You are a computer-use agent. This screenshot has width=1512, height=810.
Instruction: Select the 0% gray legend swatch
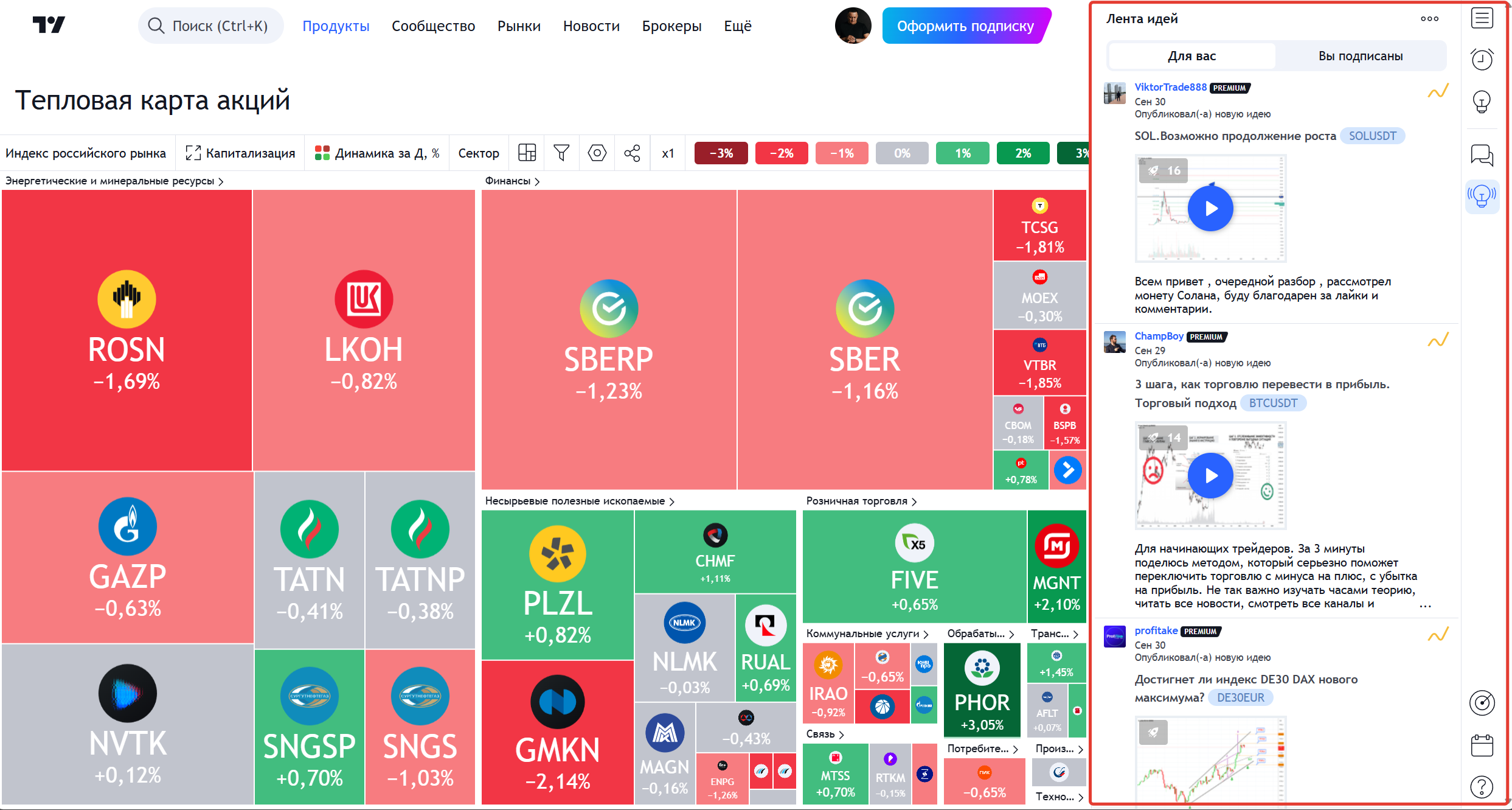pyautogui.click(x=902, y=153)
